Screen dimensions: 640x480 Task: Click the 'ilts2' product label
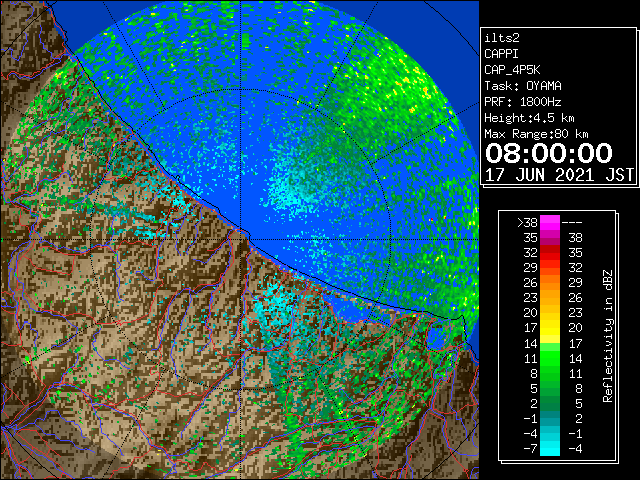[x=502, y=38]
